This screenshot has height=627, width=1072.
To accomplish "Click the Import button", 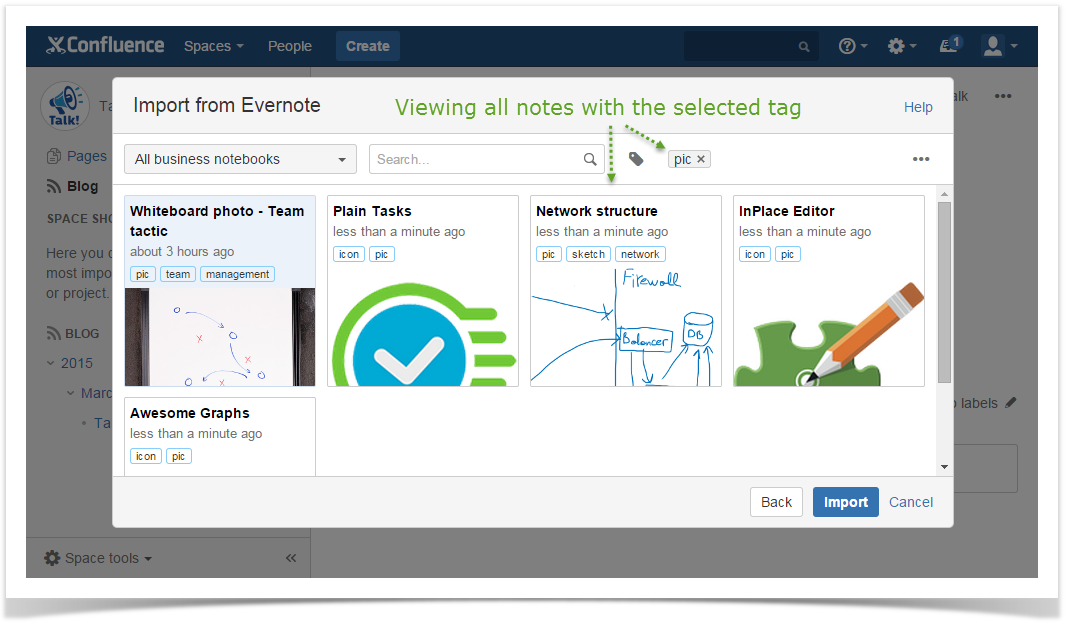I will 845,502.
